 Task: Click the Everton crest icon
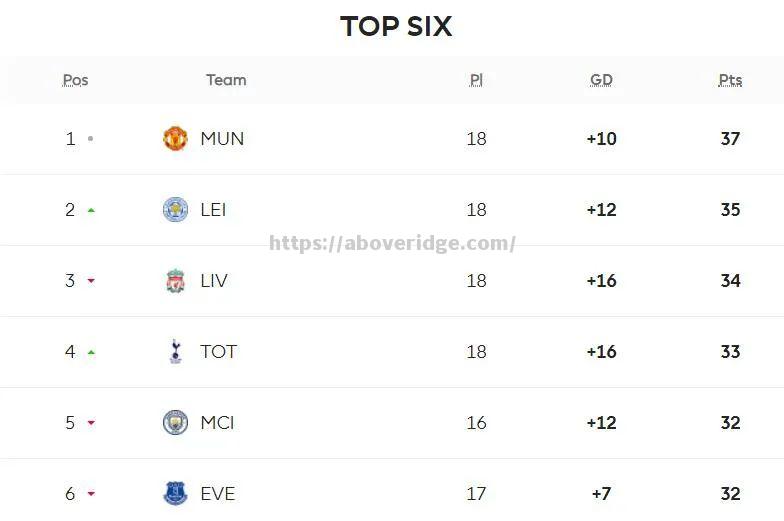[x=176, y=494]
